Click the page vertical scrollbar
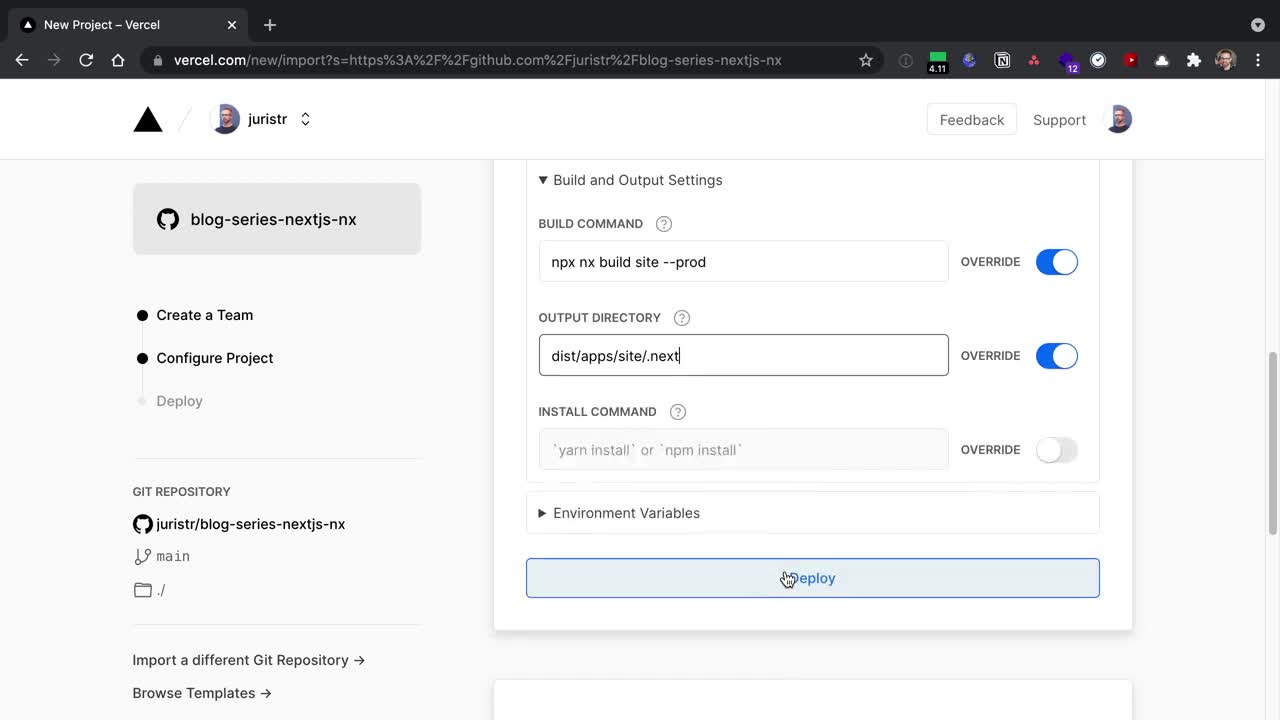This screenshot has width=1280, height=720. [1272, 443]
